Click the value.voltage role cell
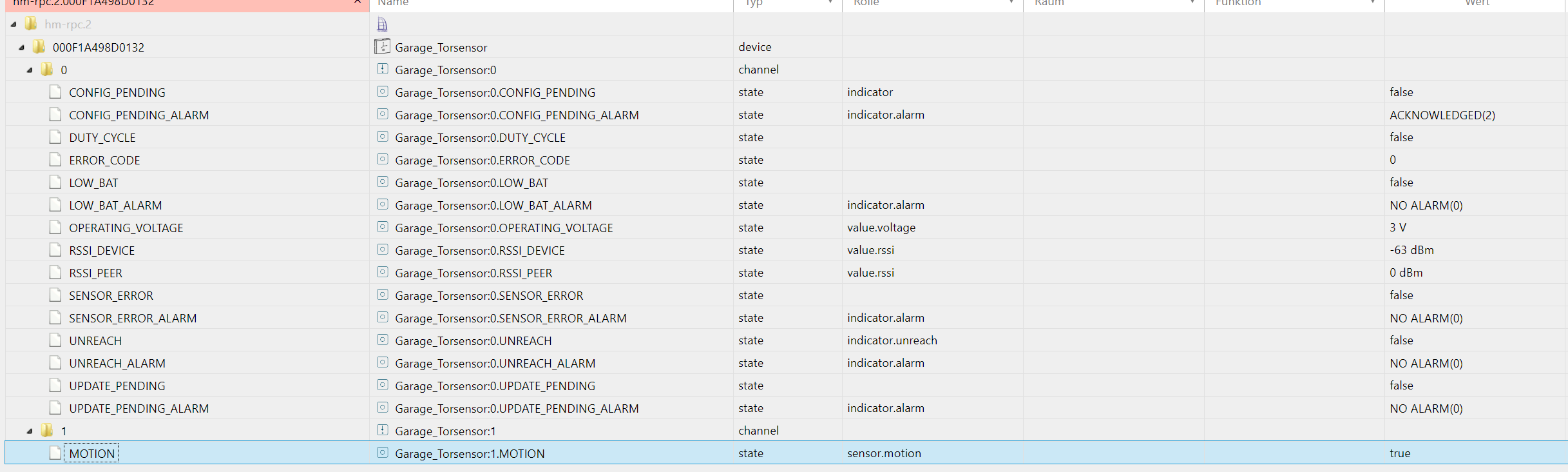1568x472 pixels. 881,228
